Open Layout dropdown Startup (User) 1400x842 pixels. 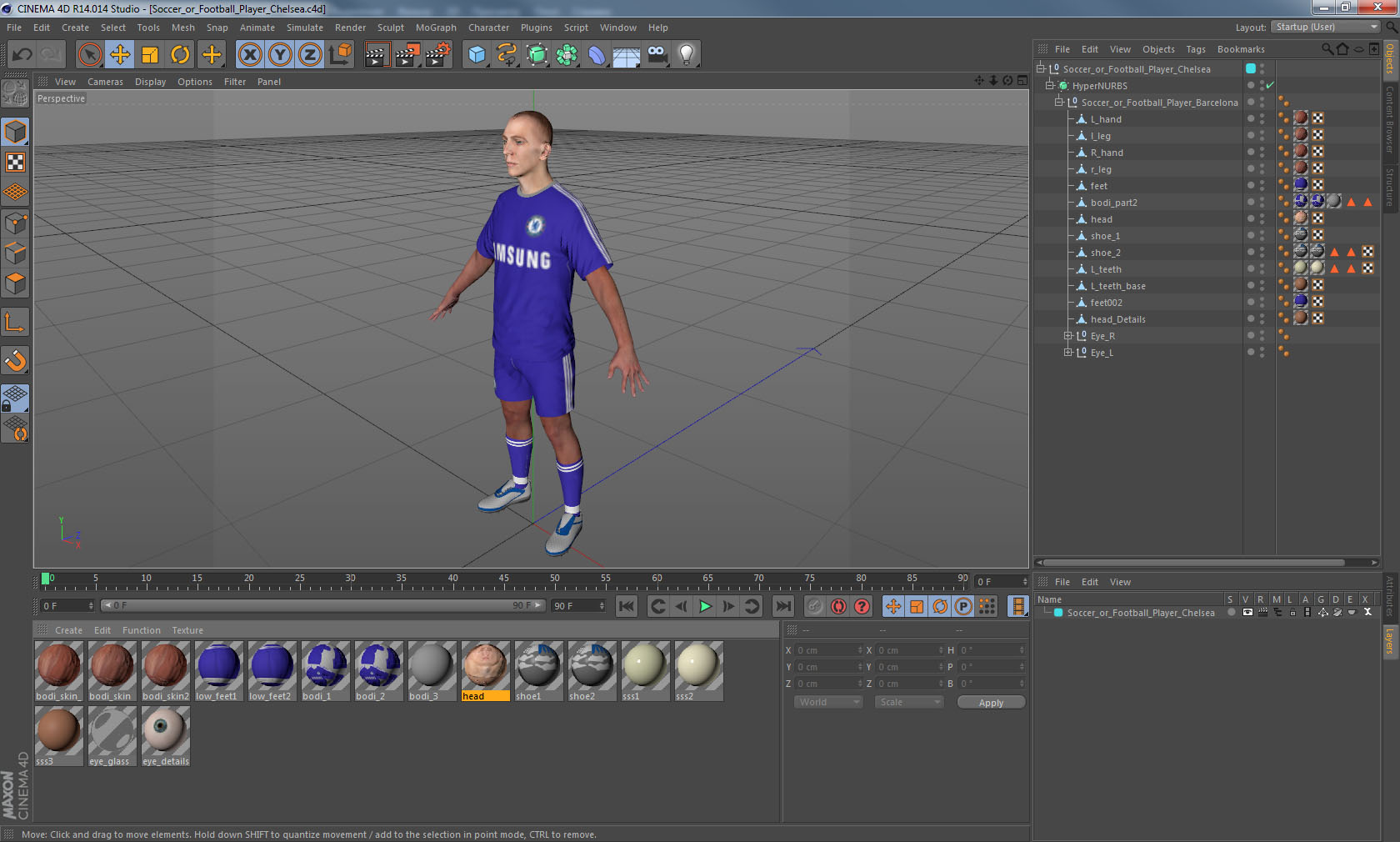coord(1326,27)
